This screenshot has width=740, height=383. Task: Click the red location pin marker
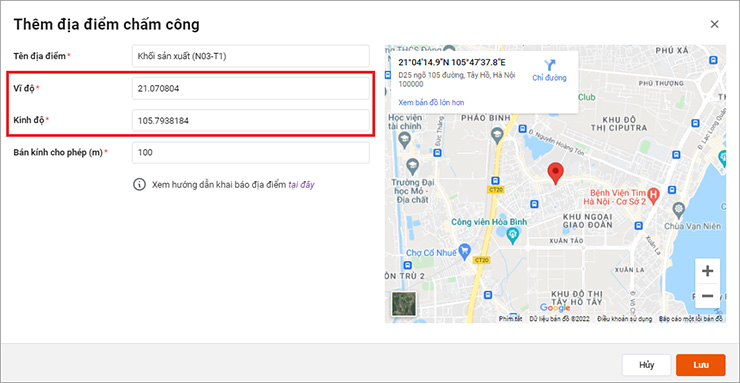[x=556, y=173]
